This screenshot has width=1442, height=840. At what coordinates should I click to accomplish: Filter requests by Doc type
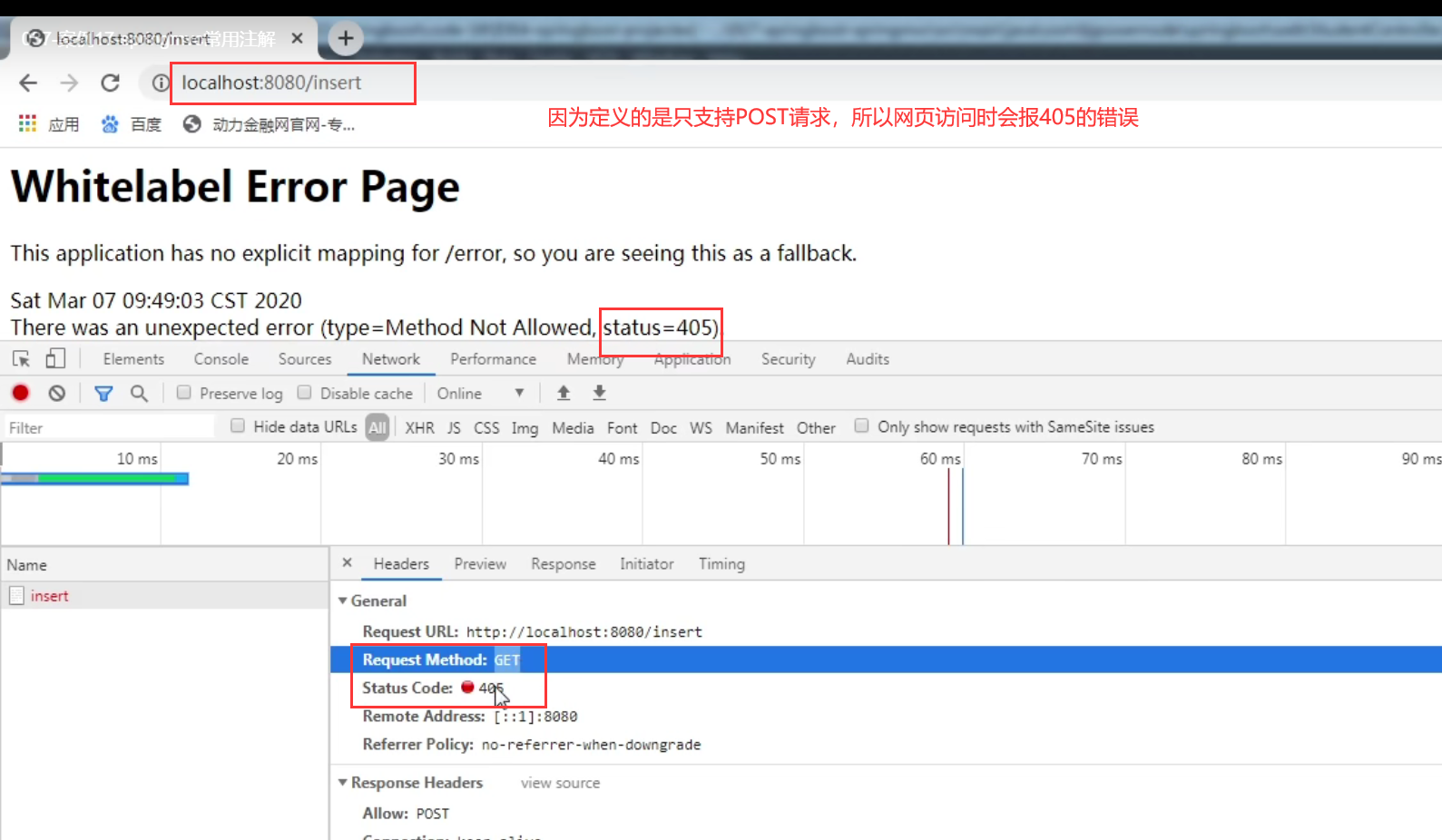[x=663, y=427]
